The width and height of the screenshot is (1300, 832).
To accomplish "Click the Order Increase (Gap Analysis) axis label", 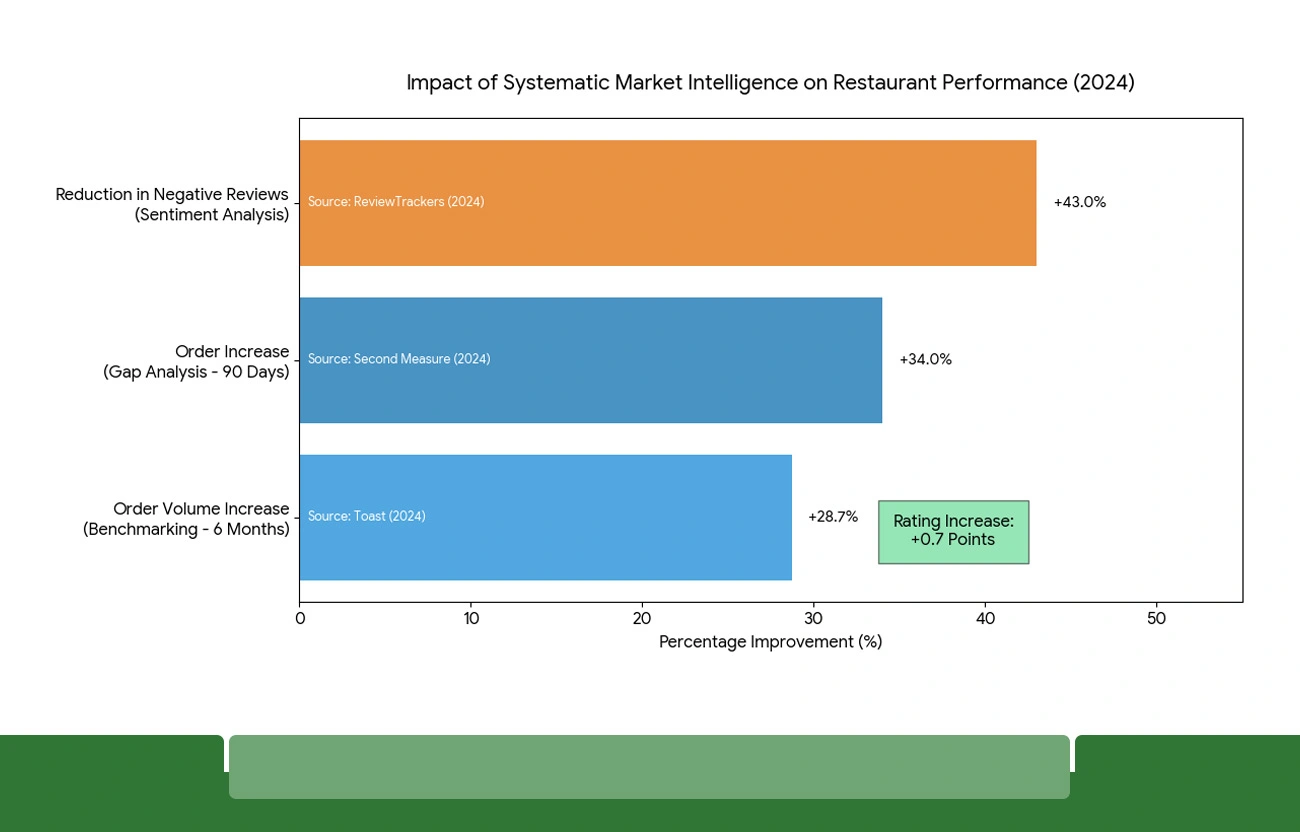I will [196, 361].
